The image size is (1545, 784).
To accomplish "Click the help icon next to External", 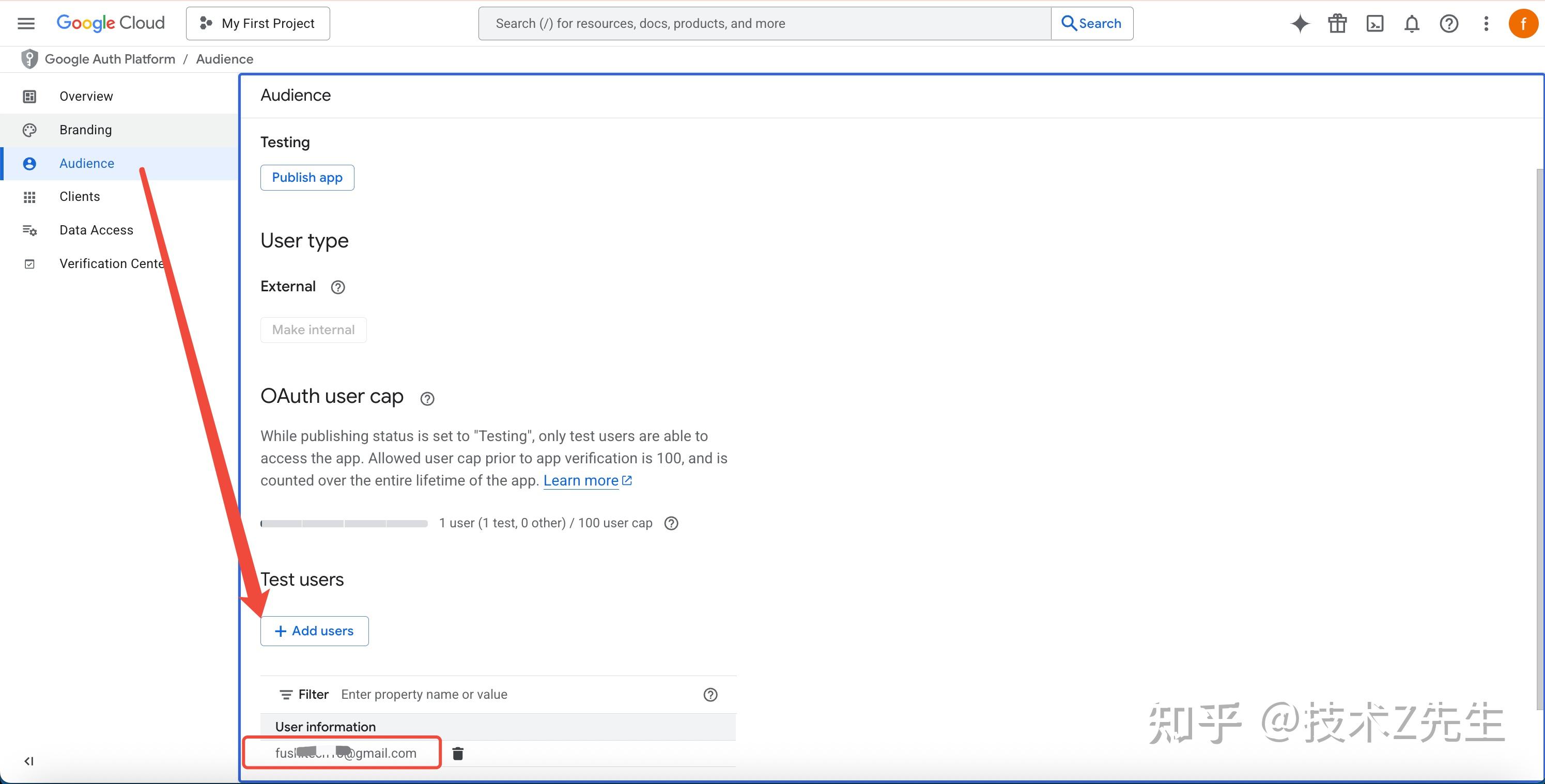I will pyautogui.click(x=337, y=287).
